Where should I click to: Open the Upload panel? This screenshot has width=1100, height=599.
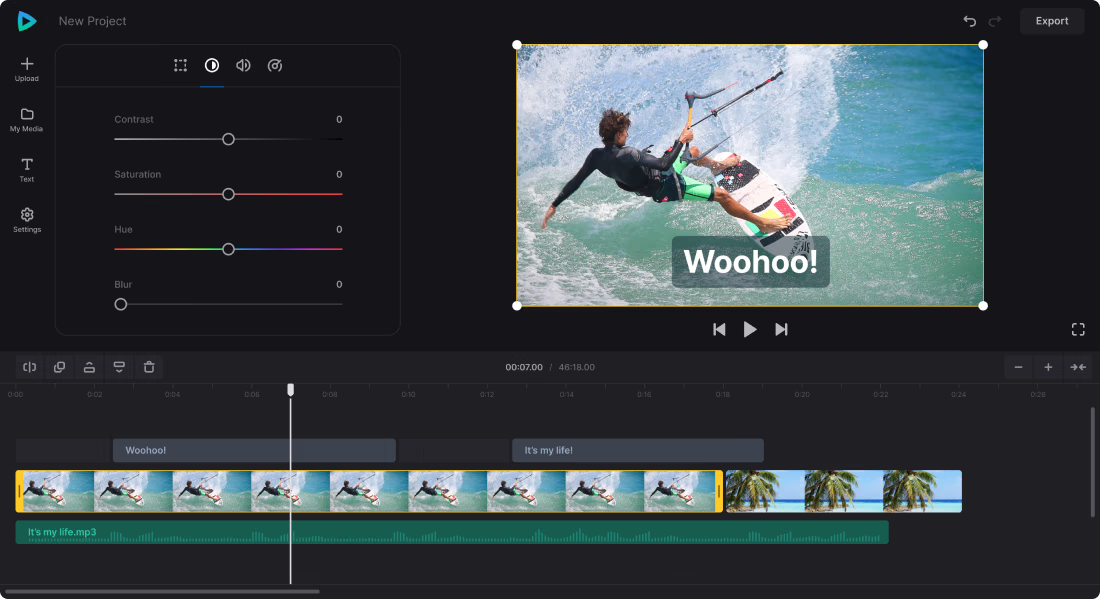26,68
